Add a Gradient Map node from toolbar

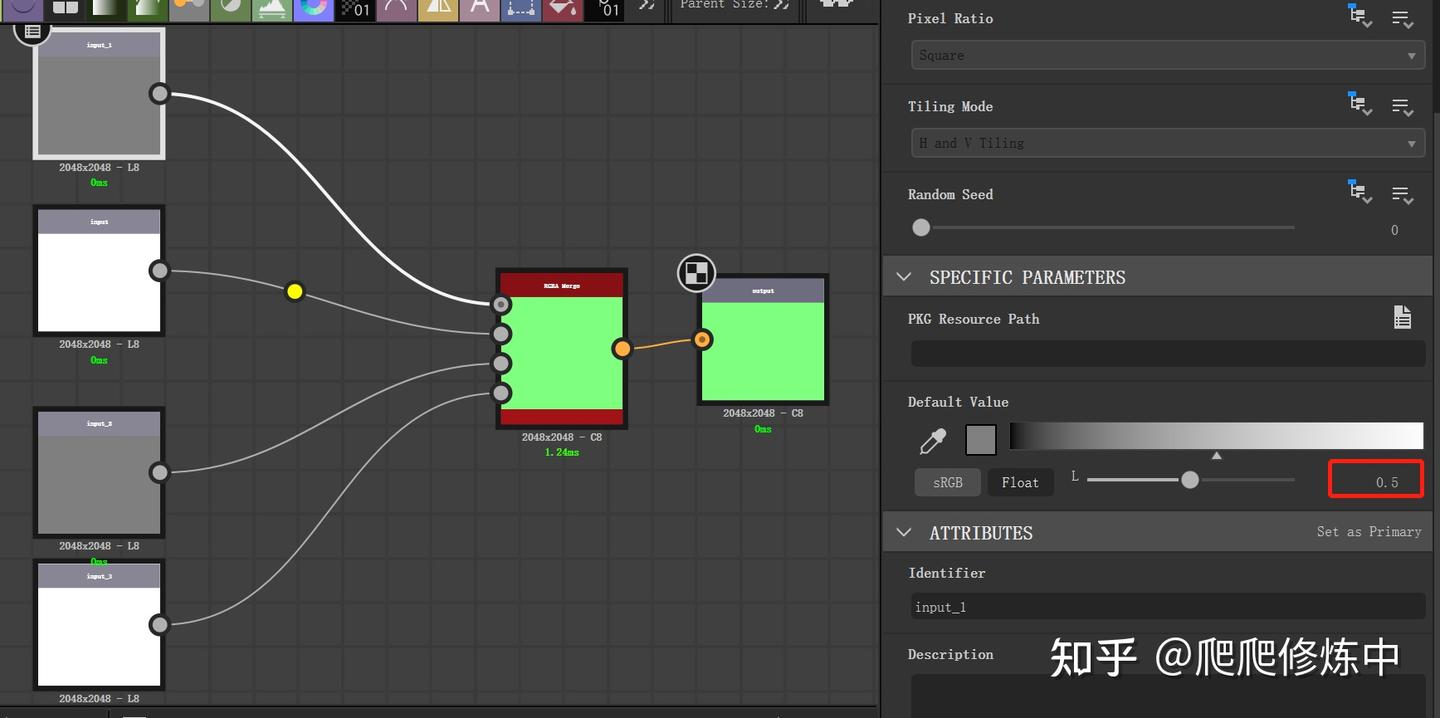click(105, 9)
